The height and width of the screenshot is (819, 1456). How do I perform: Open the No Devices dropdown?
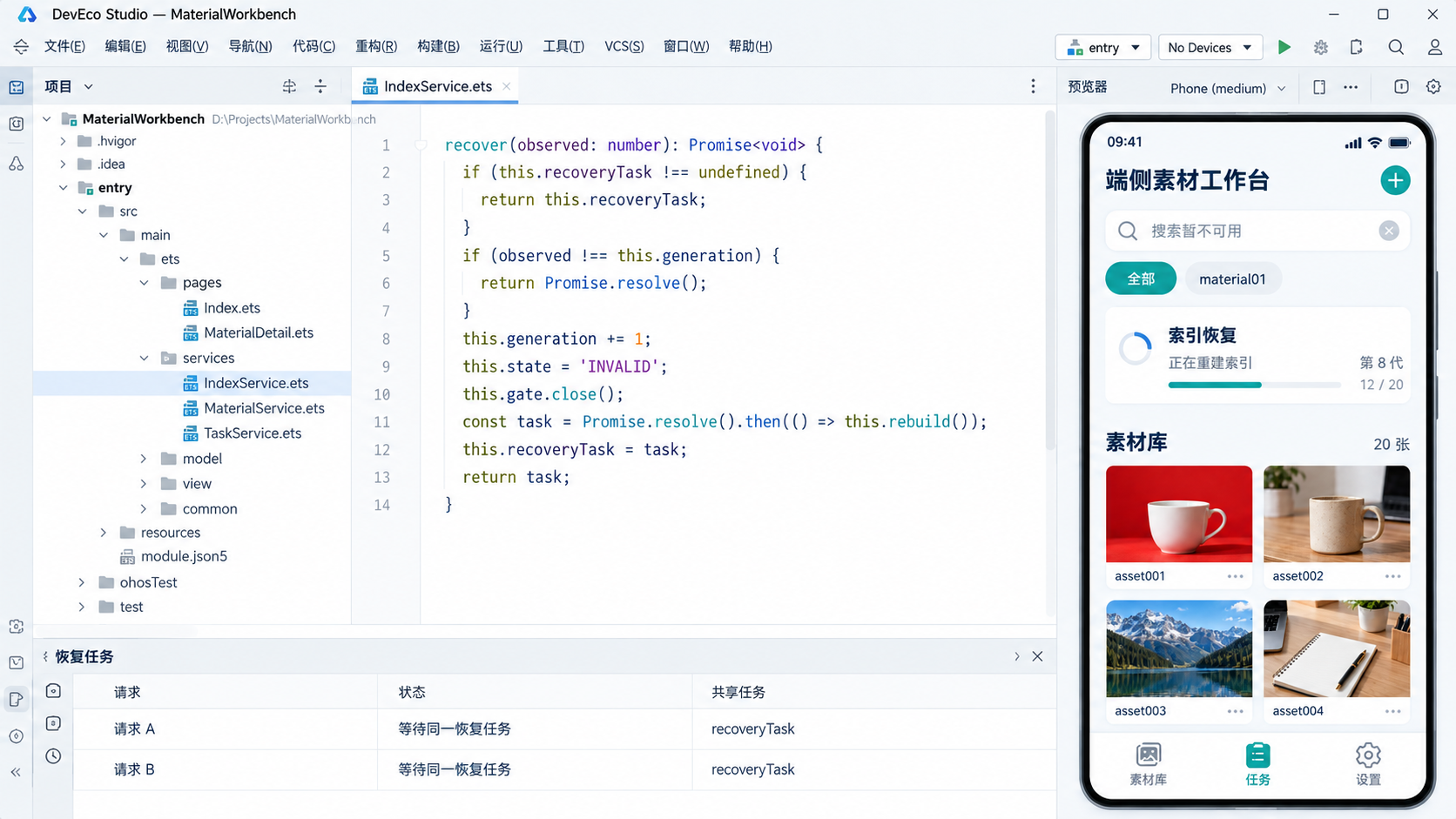tap(1210, 47)
